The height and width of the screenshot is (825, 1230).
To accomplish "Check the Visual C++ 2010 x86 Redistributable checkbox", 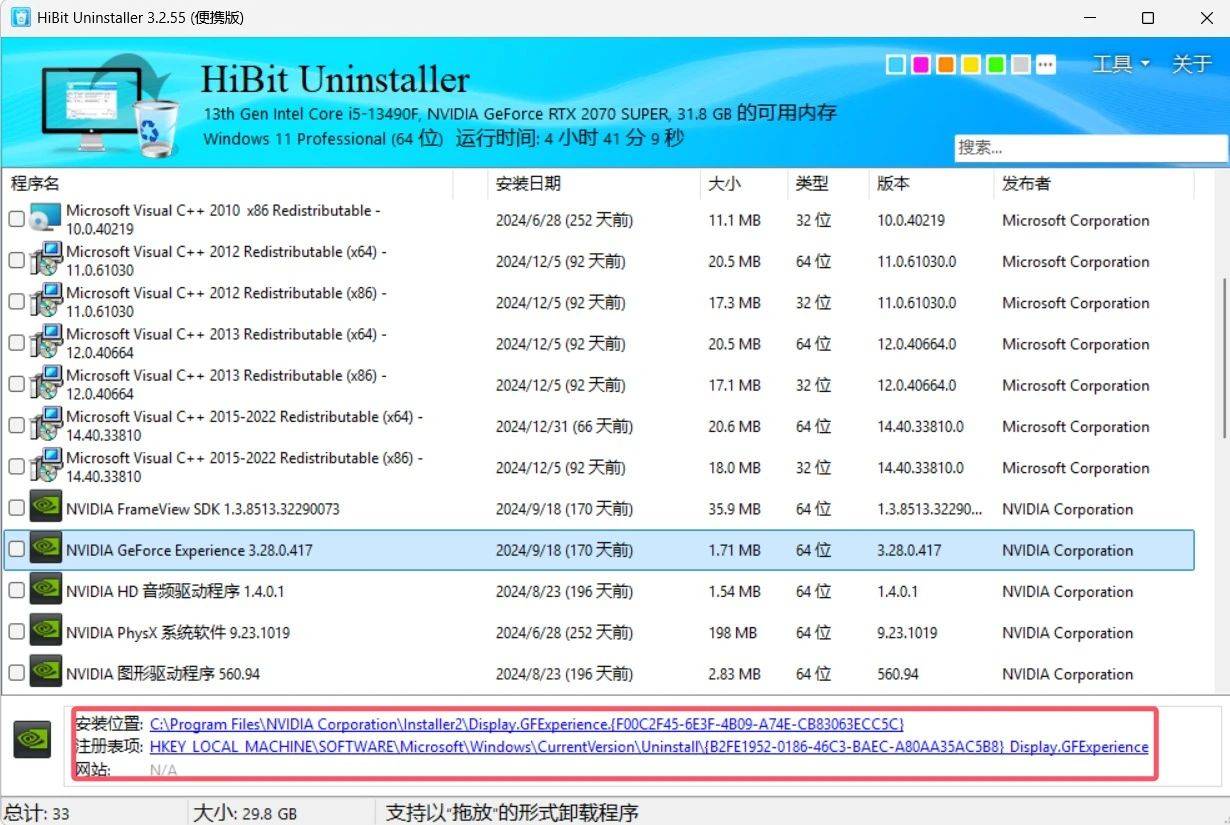I will [x=16, y=219].
